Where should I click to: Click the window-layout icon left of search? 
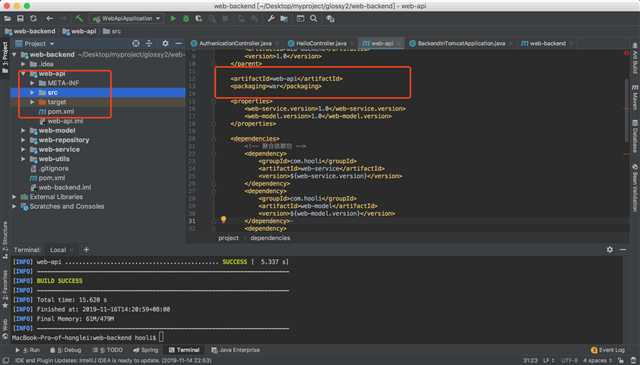tap(300, 19)
